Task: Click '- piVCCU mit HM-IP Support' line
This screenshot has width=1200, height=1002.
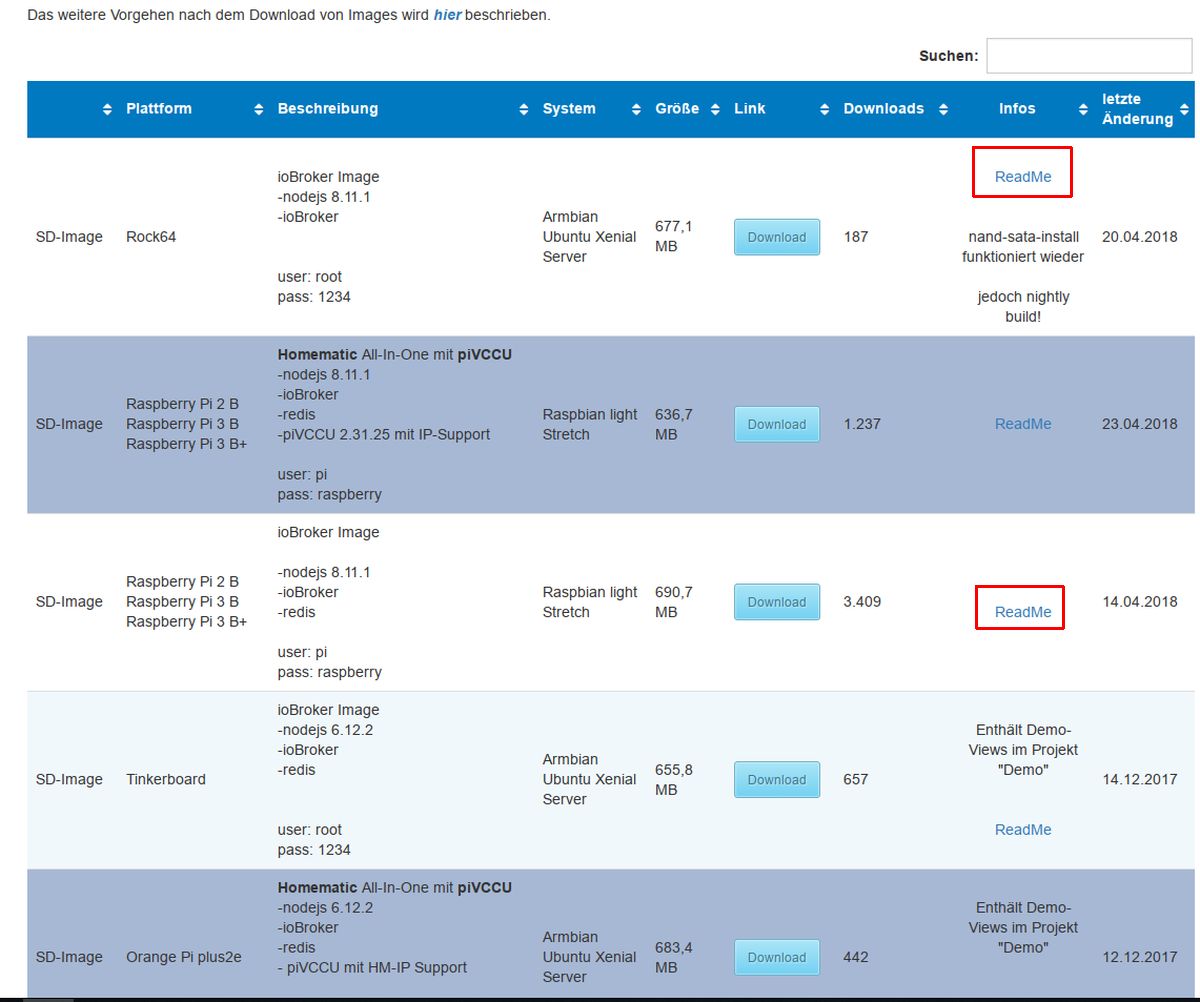Action: 372,967
